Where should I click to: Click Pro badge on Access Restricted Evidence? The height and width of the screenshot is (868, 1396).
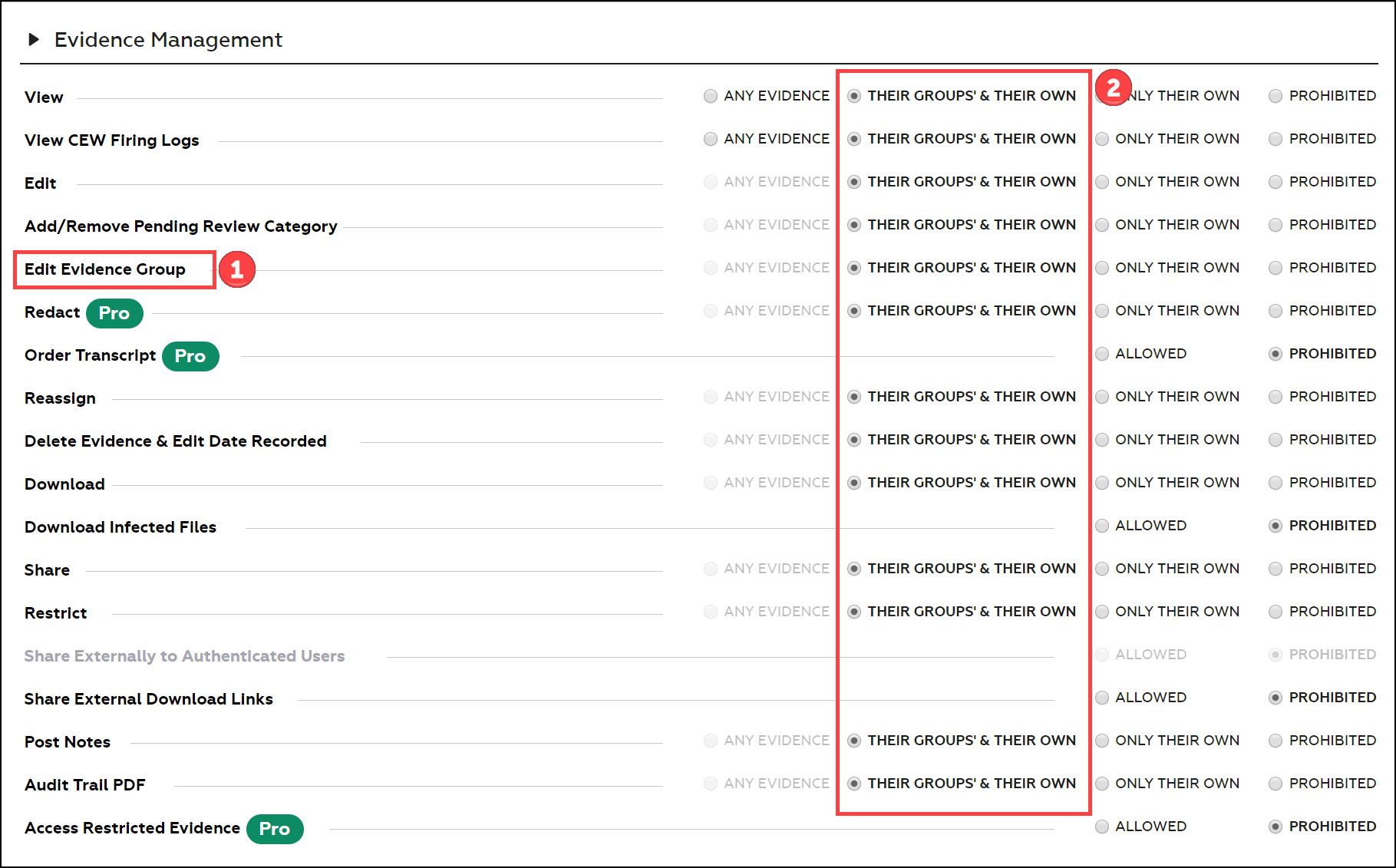tap(275, 829)
